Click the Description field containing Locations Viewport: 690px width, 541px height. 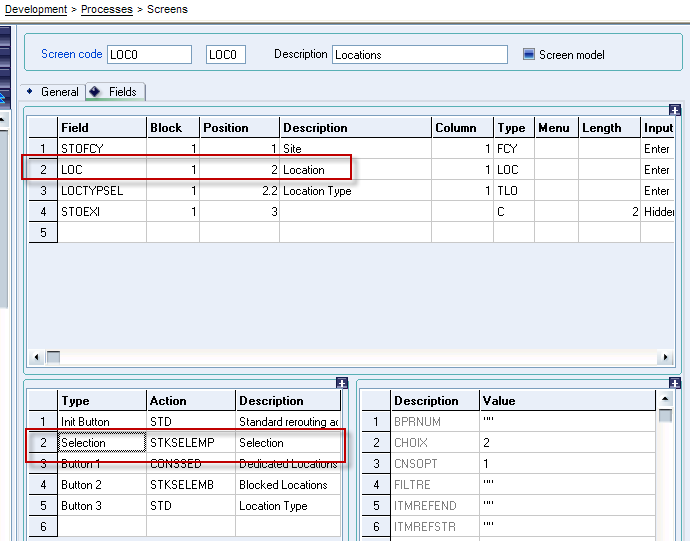click(x=419, y=55)
